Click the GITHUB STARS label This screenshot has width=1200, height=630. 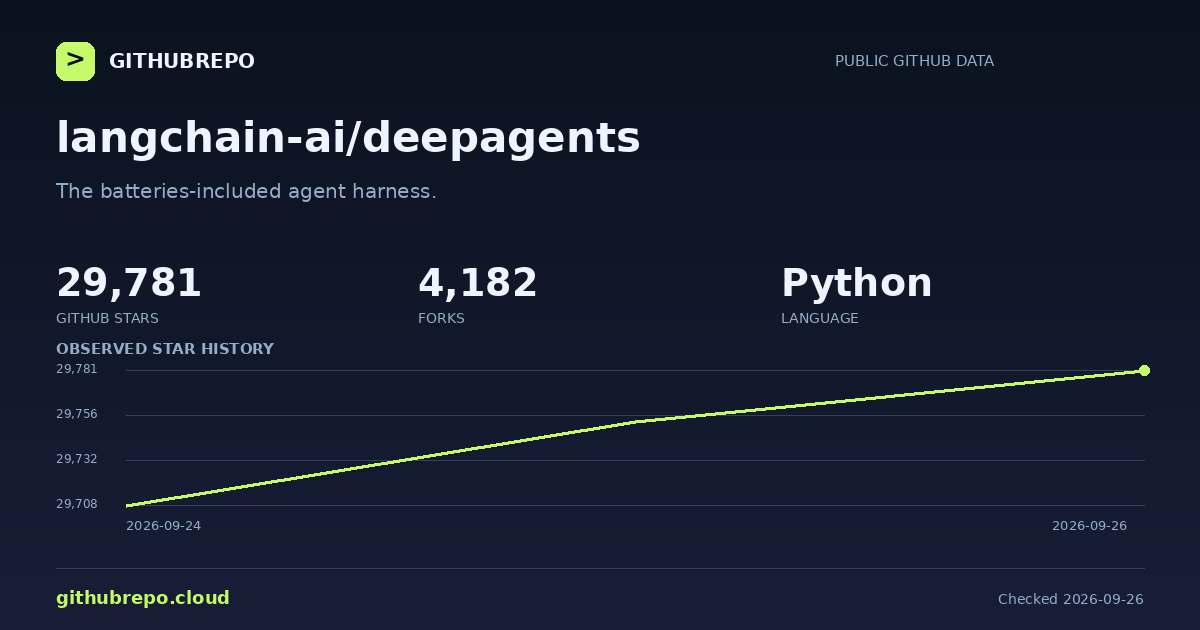tap(107, 319)
